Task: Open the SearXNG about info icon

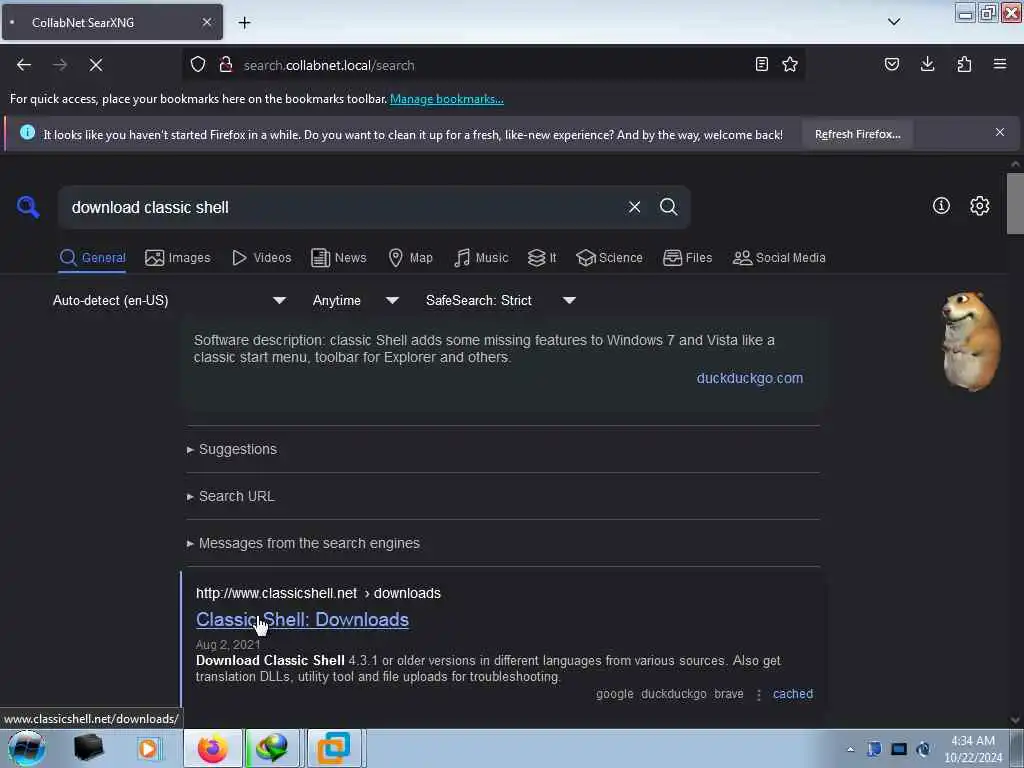Action: click(941, 206)
